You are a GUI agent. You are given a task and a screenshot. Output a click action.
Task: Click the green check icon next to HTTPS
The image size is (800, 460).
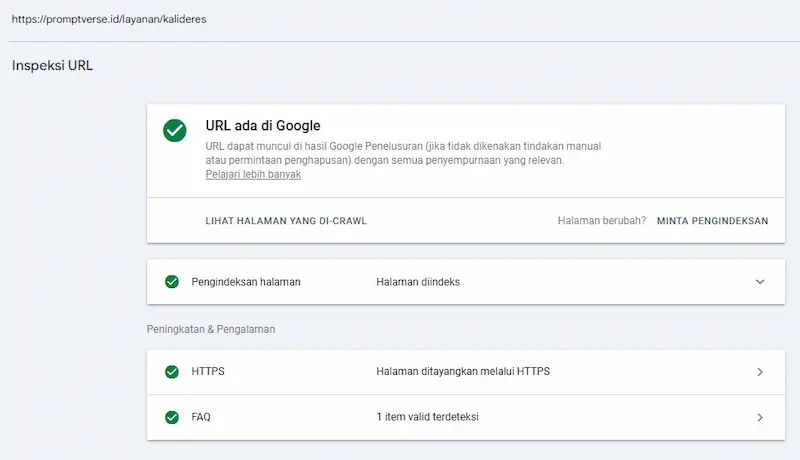tap(172, 372)
